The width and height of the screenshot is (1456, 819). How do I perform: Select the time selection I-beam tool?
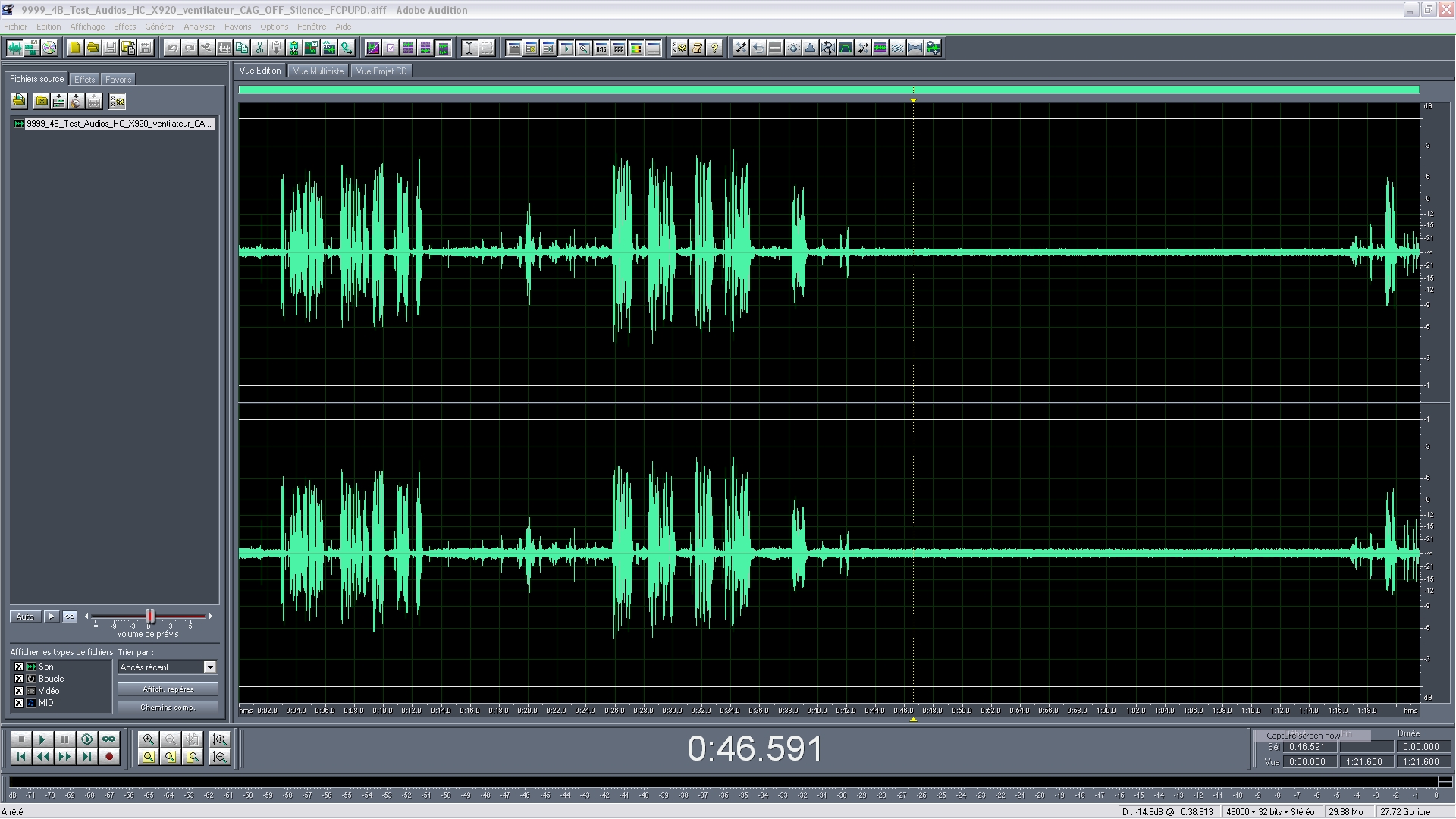coord(469,48)
